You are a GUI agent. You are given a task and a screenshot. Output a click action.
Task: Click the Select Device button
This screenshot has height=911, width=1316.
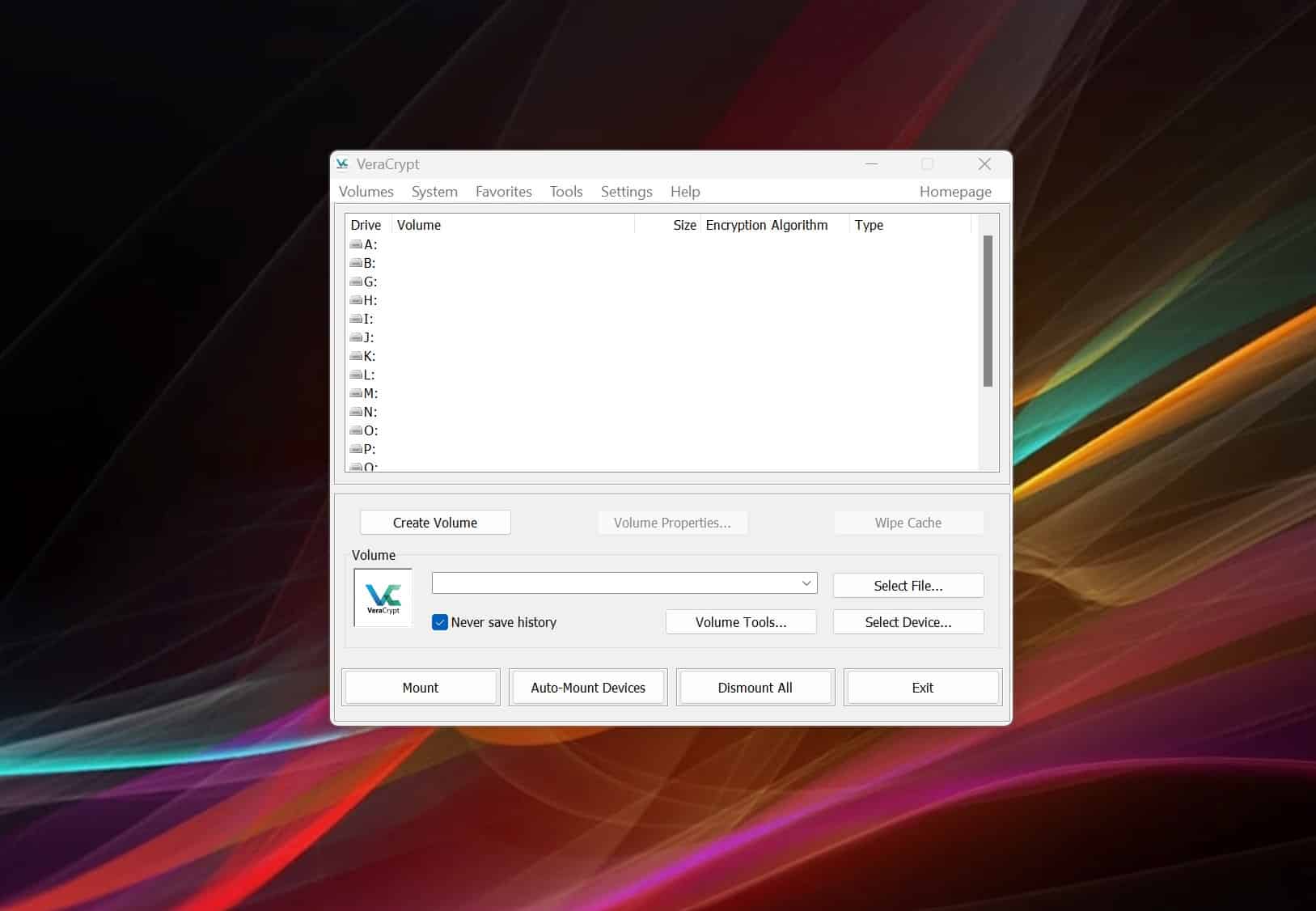908,622
